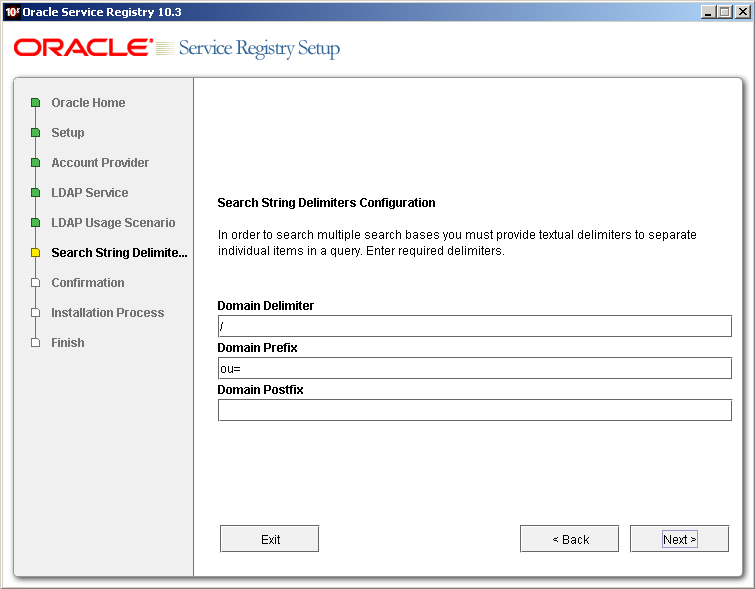
Task: Exit the Service Registry setup
Action: (x=269, y=538)
